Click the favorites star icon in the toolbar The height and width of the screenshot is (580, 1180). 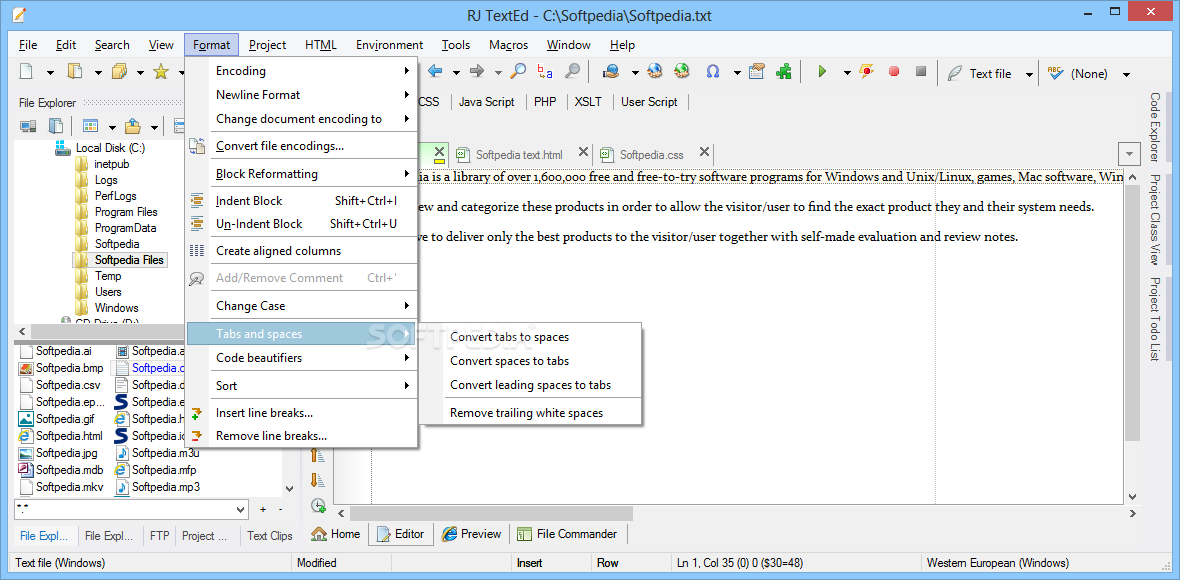(160, 72)
